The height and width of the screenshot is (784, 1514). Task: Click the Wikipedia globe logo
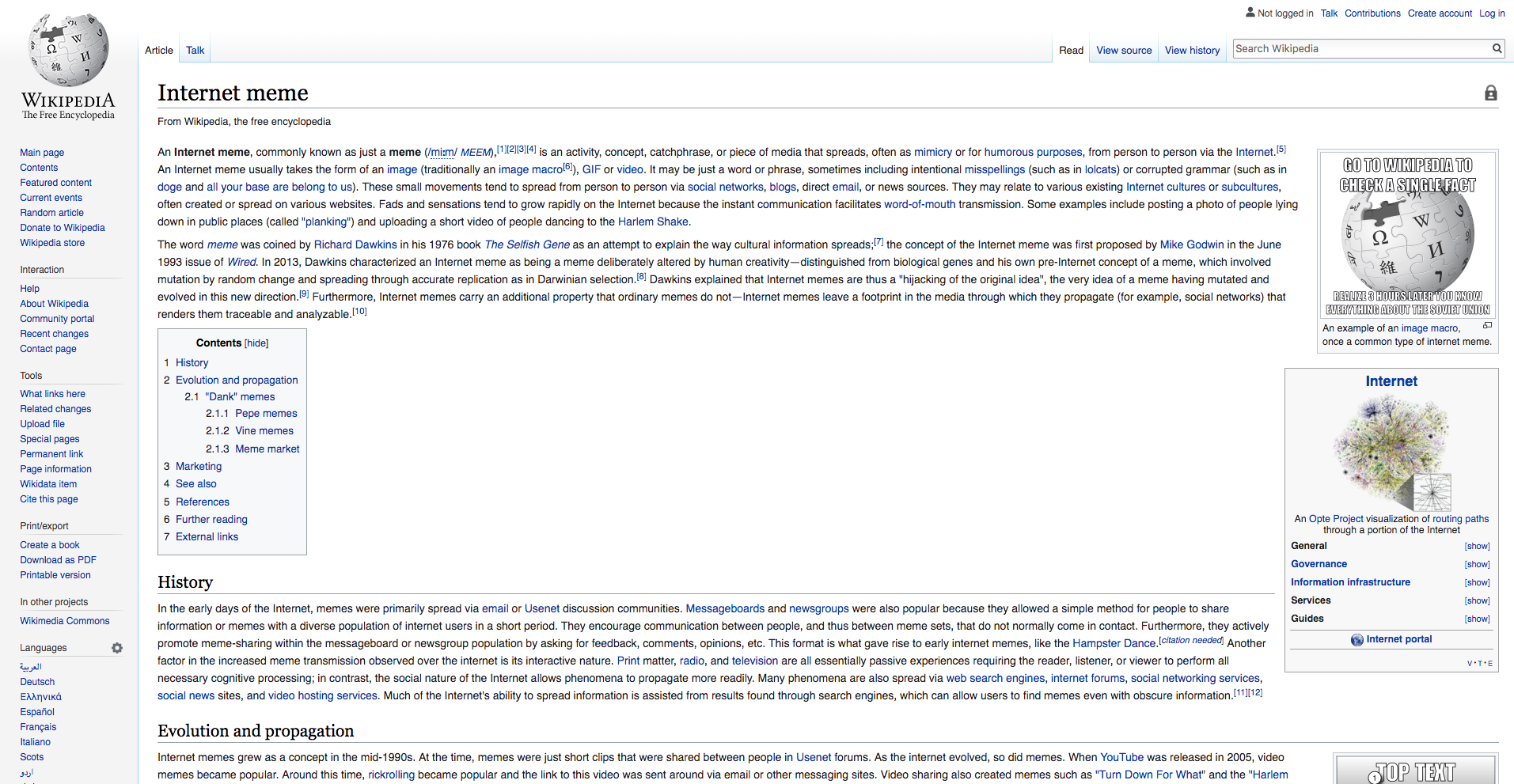(x=68, y=50)
